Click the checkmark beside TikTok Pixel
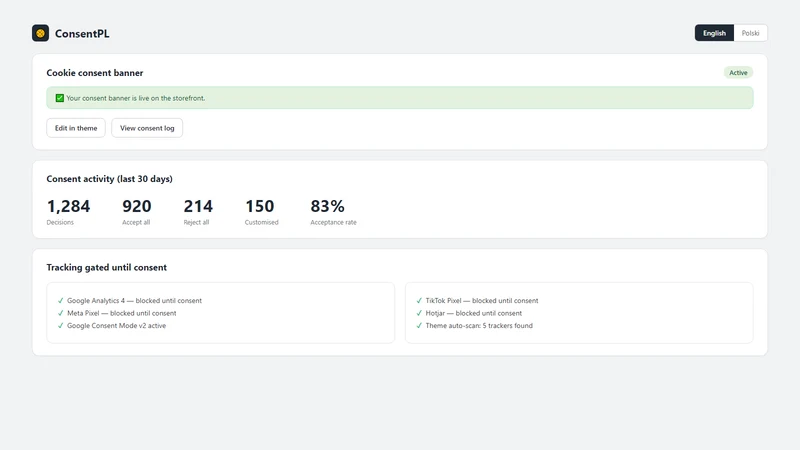This screenshot has width=800, height=450. pyautogui.click(x=419, y=301)
